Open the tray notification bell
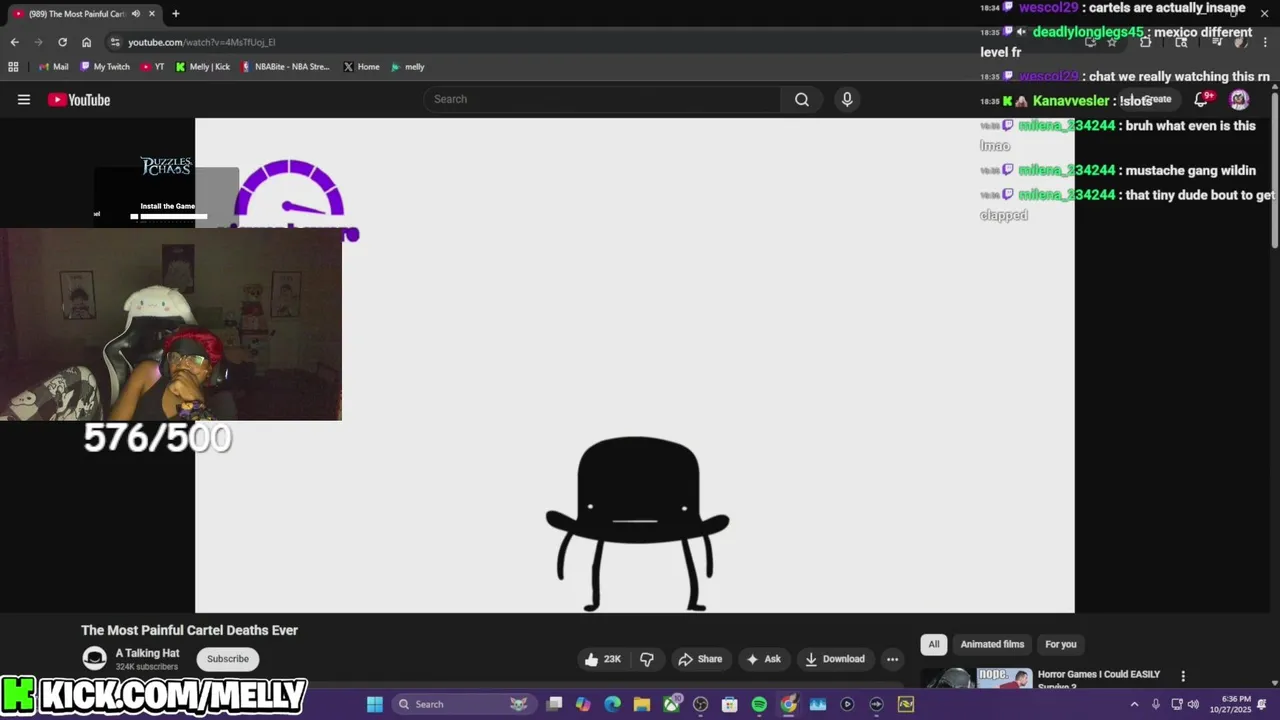The image size is (1280, 720). tap(1262, 704)
